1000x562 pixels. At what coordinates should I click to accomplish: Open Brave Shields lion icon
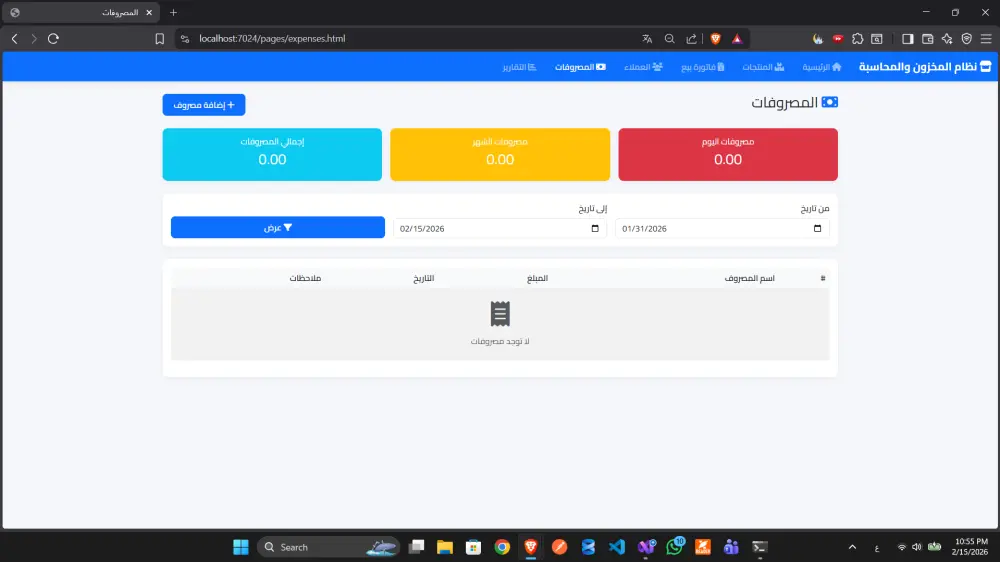tap(716, 39)
